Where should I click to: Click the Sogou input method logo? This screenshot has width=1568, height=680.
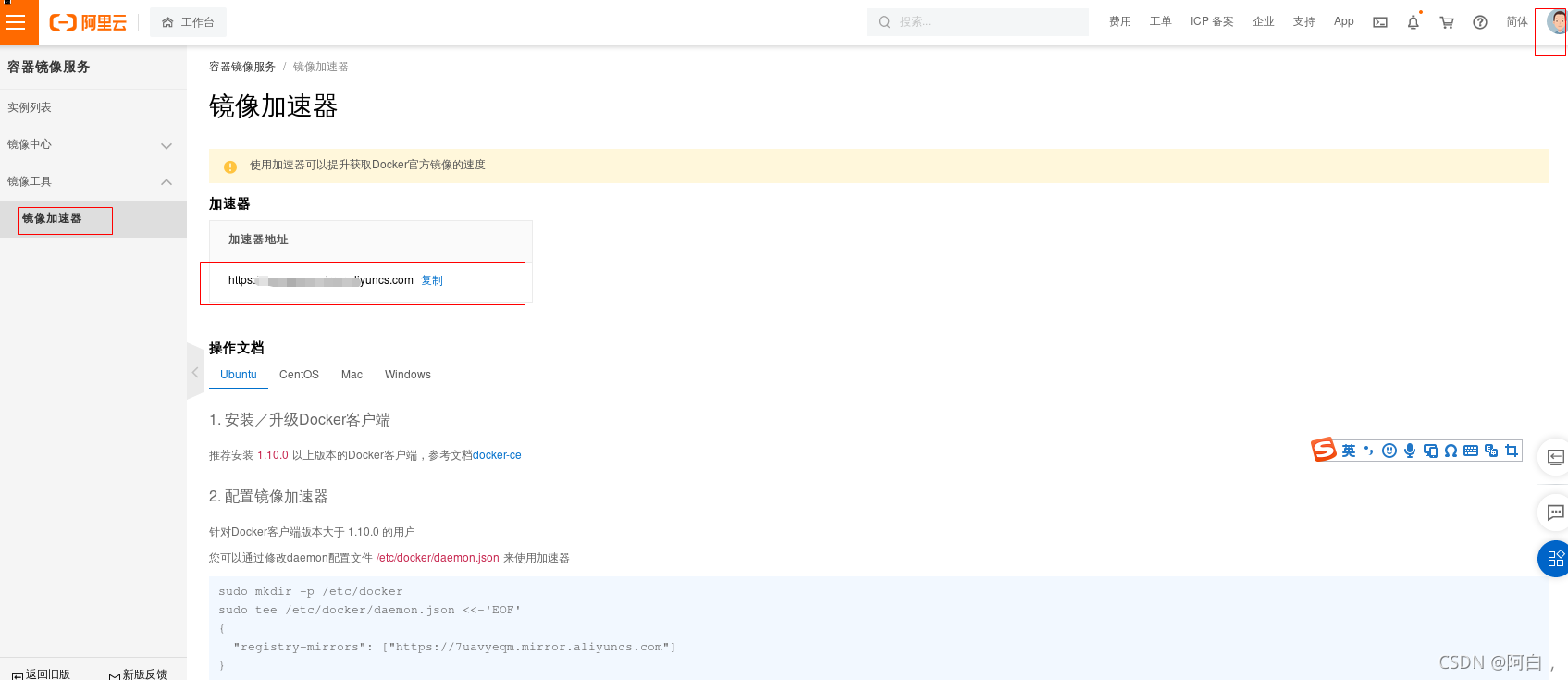pos(1324,450)
